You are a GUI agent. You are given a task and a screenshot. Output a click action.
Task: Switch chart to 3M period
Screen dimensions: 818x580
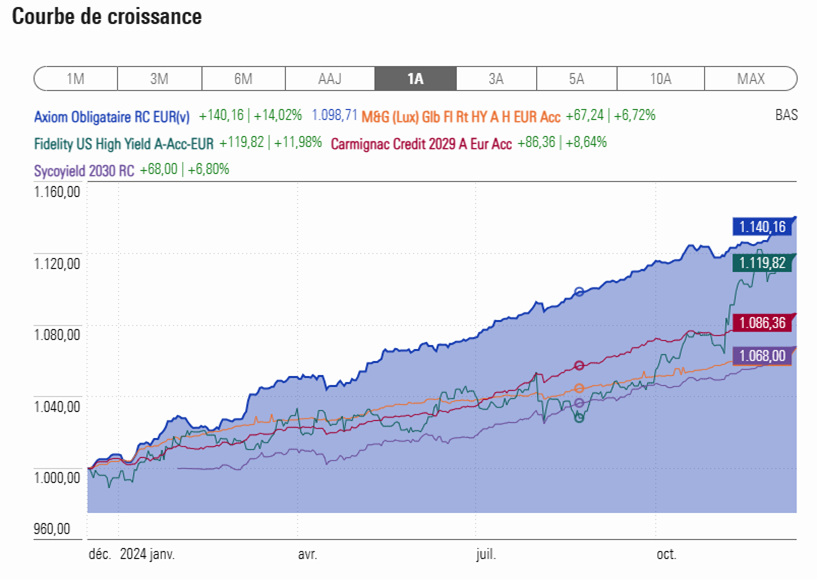coord(159,79)
